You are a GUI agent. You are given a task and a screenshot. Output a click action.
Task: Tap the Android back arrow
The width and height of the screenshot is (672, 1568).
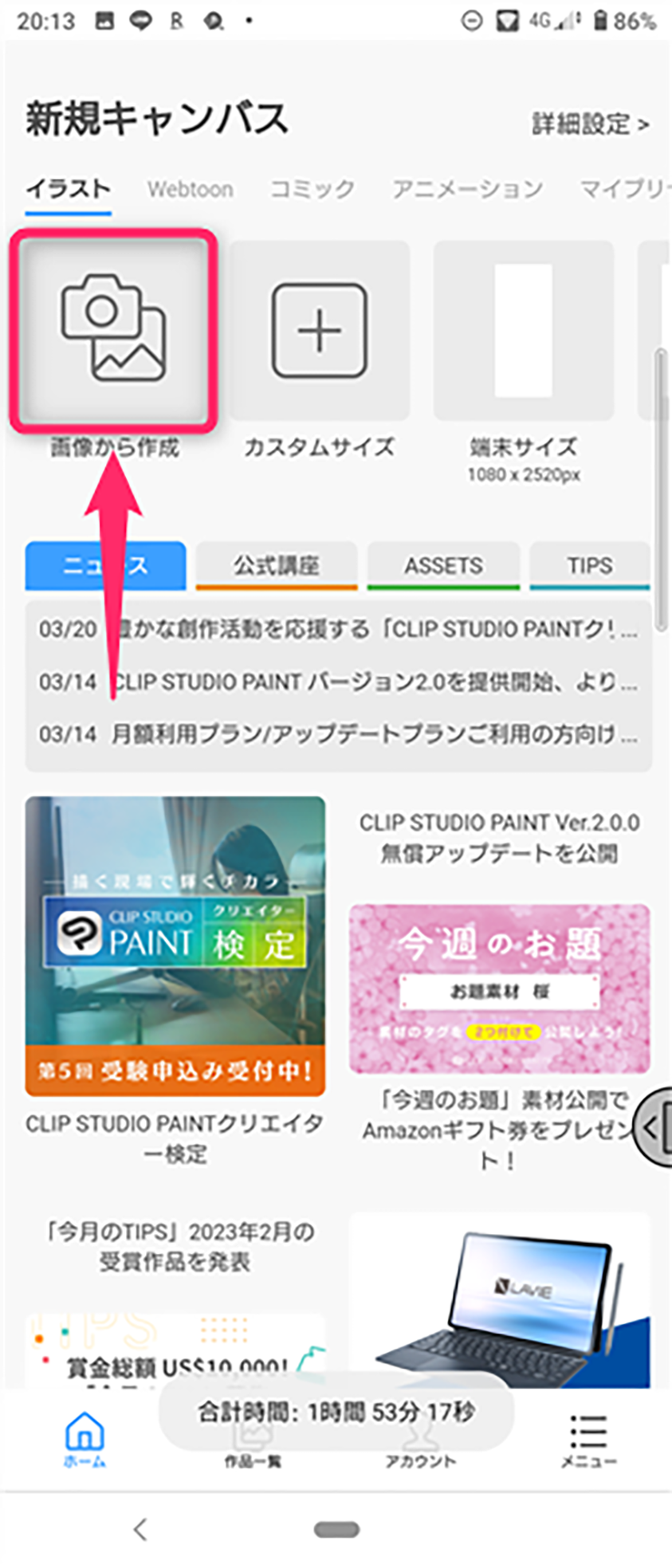pyautogui.click(x=140, y=1528)
